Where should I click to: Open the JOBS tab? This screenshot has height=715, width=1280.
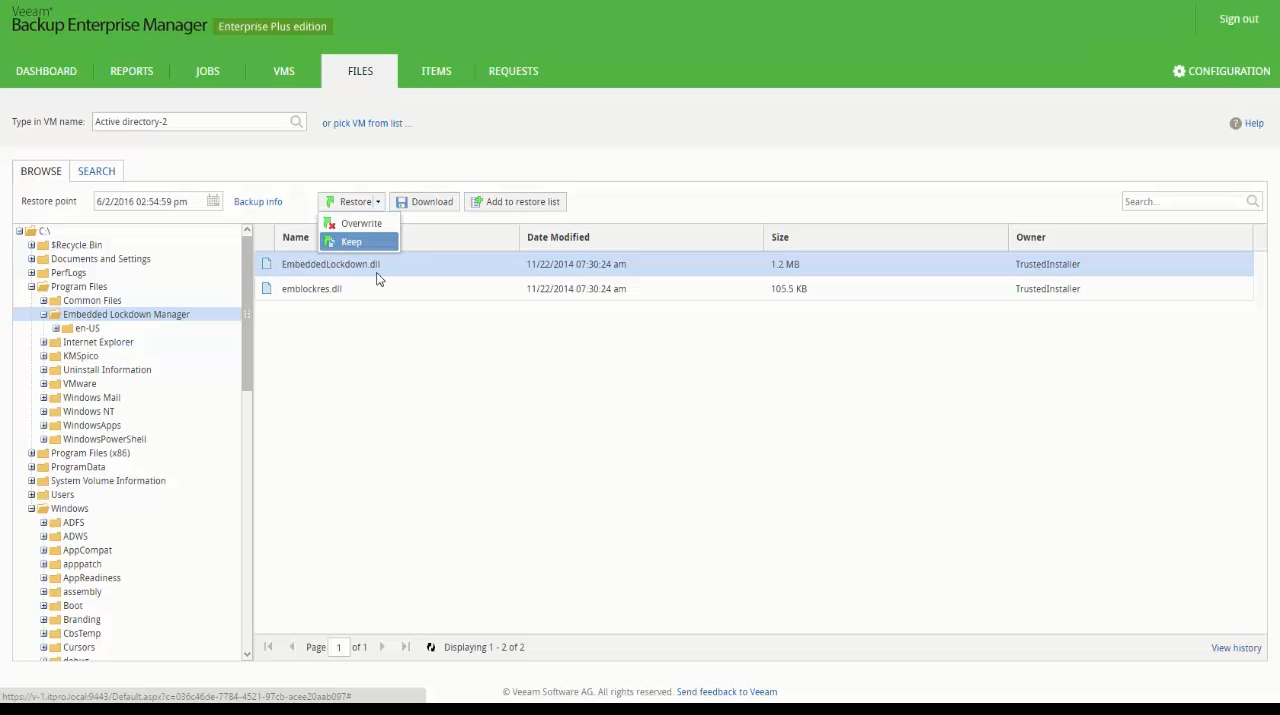point(207,72)
